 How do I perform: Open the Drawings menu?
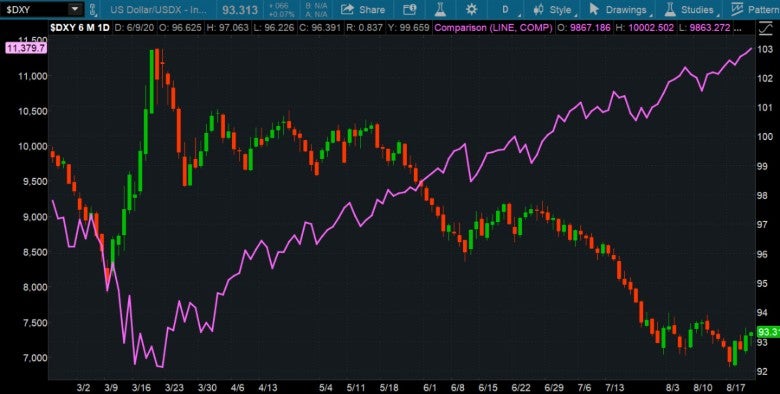[x=618, y=9]
